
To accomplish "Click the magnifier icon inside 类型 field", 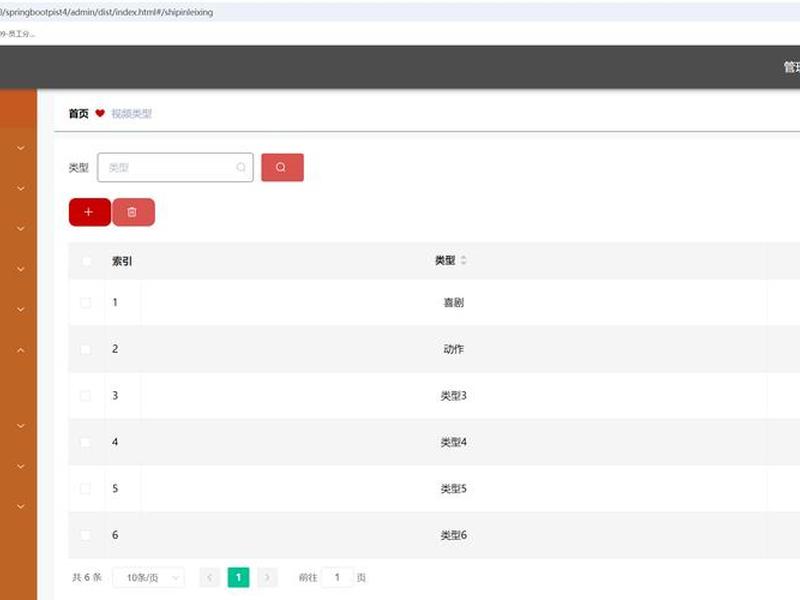I will pos(241,167).
